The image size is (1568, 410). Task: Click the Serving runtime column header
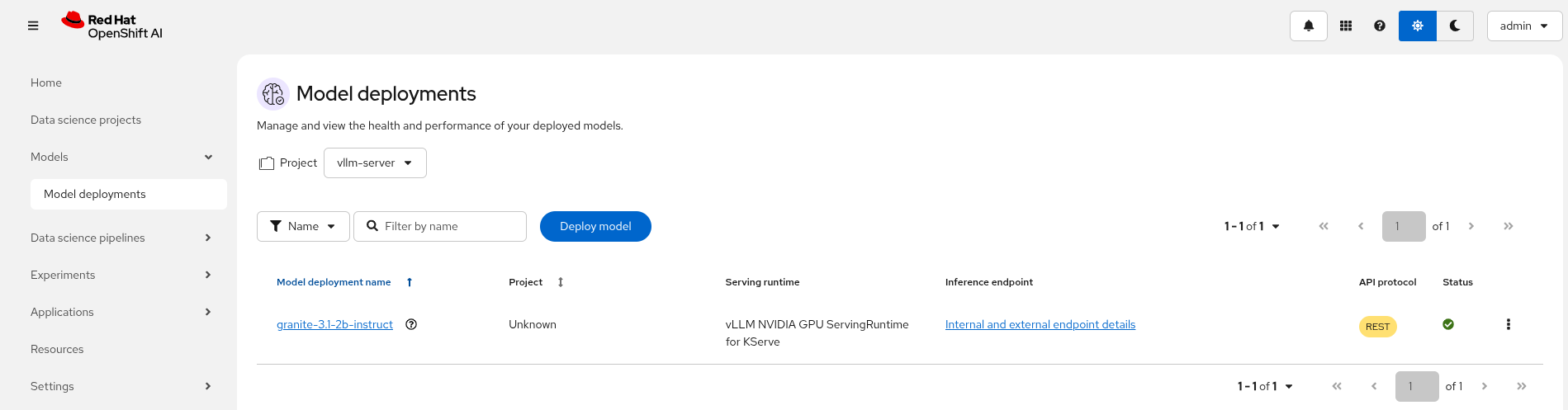pos(762,282)
